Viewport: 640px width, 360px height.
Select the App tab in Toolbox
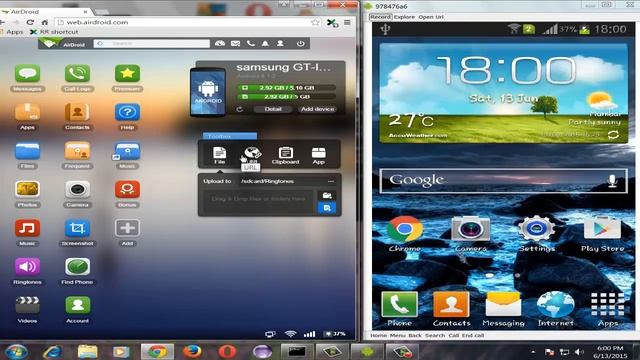tap(318, 156)
